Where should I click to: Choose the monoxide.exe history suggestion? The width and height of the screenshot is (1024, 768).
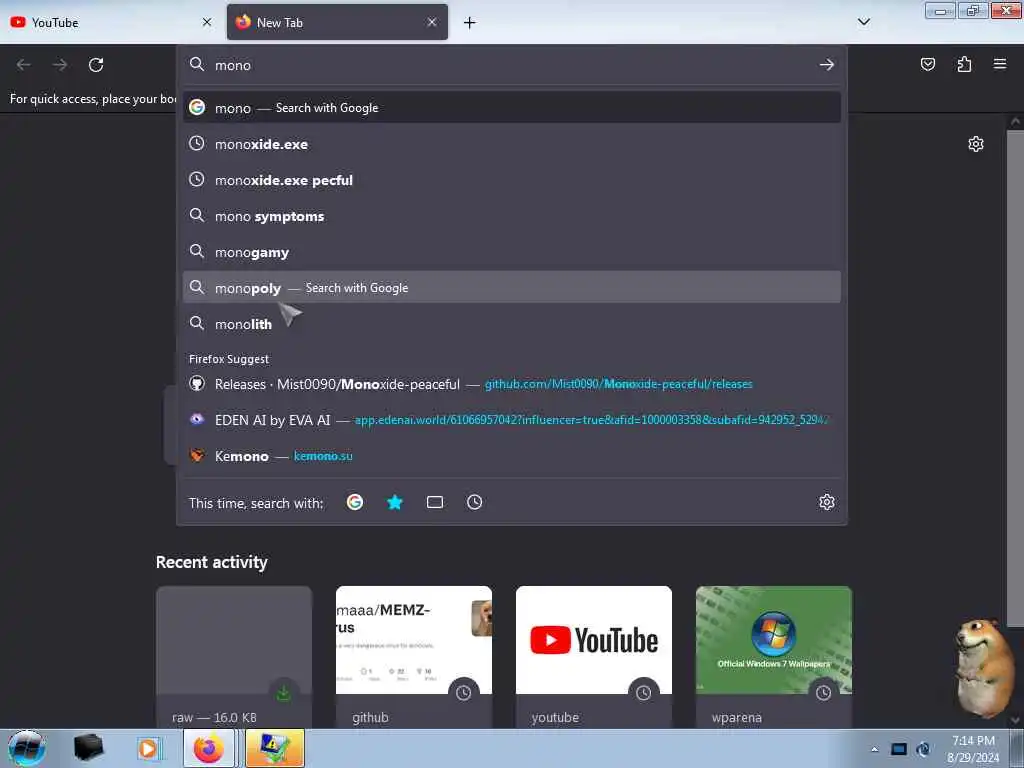[x=511, y=144]
